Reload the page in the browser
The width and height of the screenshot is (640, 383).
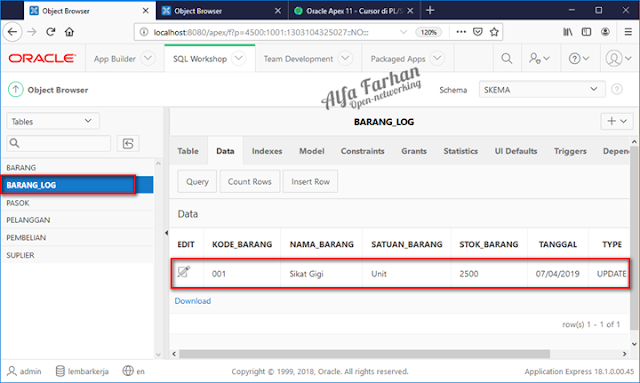click(51, 32)
